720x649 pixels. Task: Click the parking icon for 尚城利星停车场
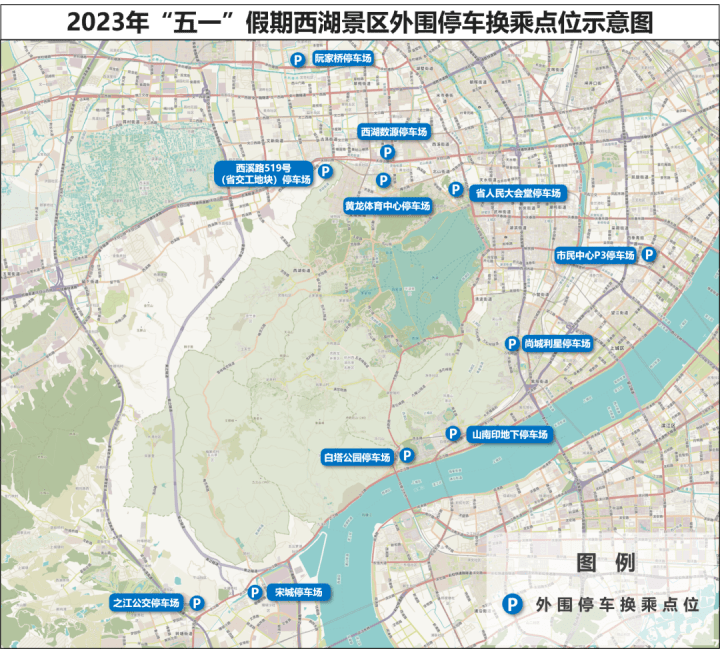(512, 343)
